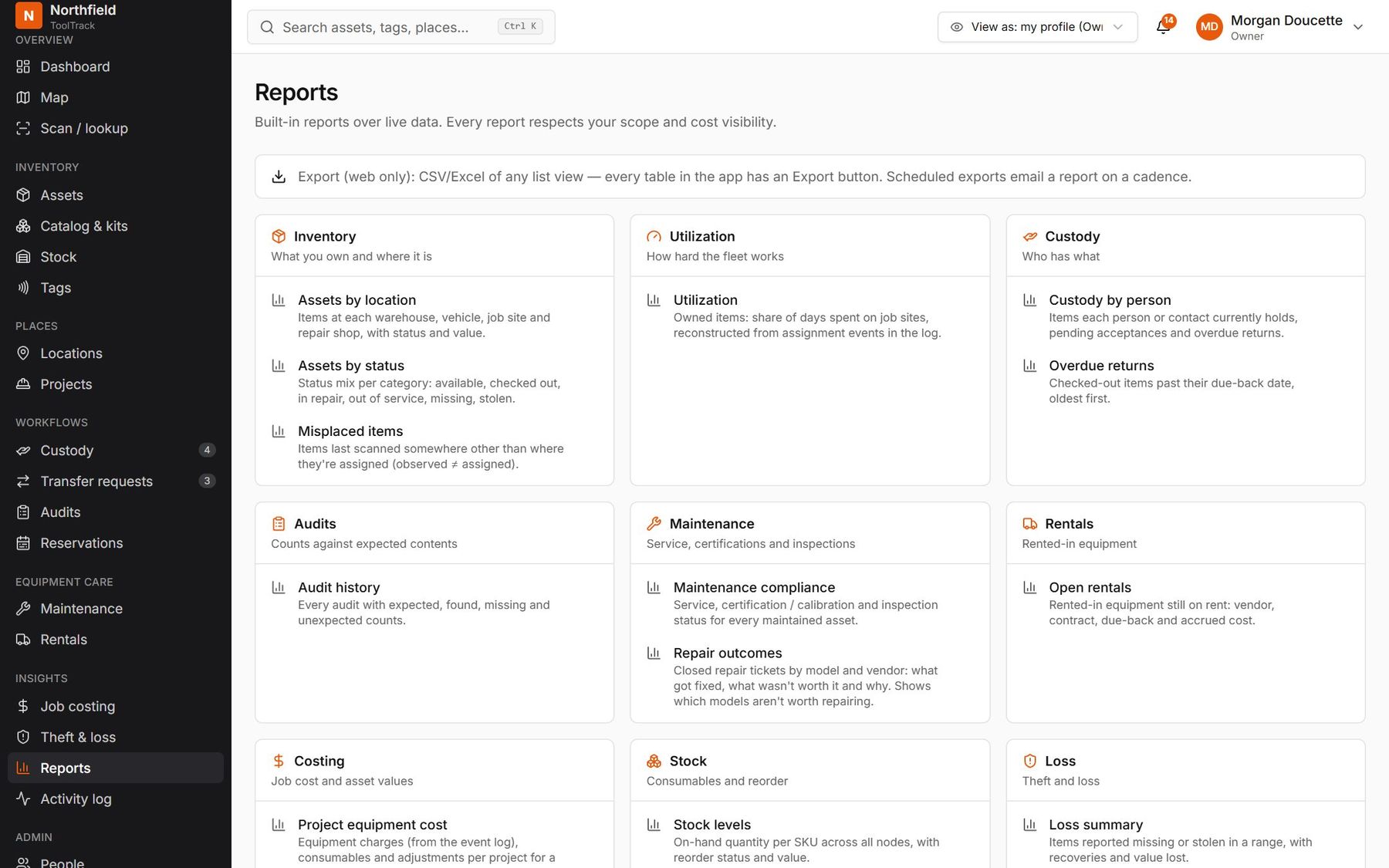Expand the Morgan Doucette account menu chevron
This screenshot has width=1389, height=868.
tap(1358, 27)
